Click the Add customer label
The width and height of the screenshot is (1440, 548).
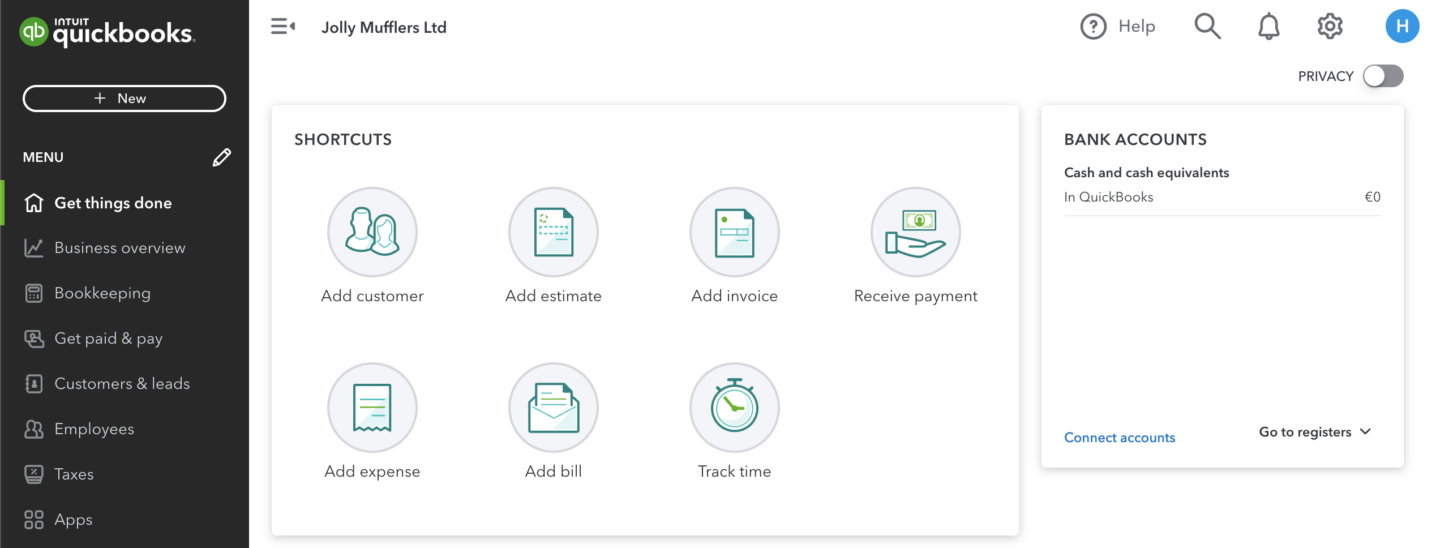[372, 296]
